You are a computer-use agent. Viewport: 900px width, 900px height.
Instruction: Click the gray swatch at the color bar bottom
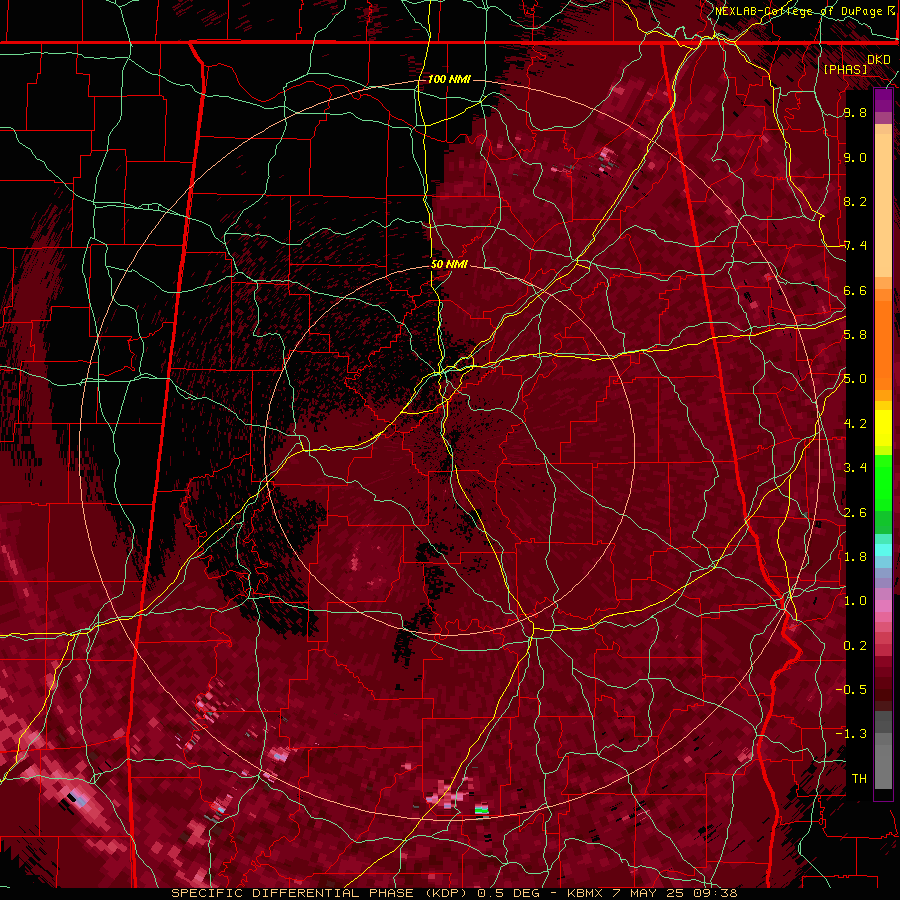(x=883, y=763)
